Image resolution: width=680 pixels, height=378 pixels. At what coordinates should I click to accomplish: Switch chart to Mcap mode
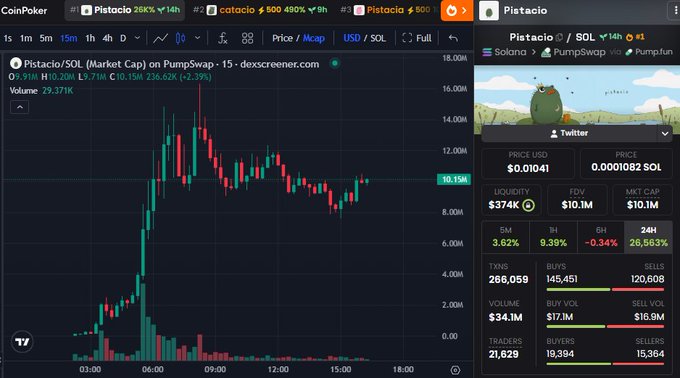[314, 39]
